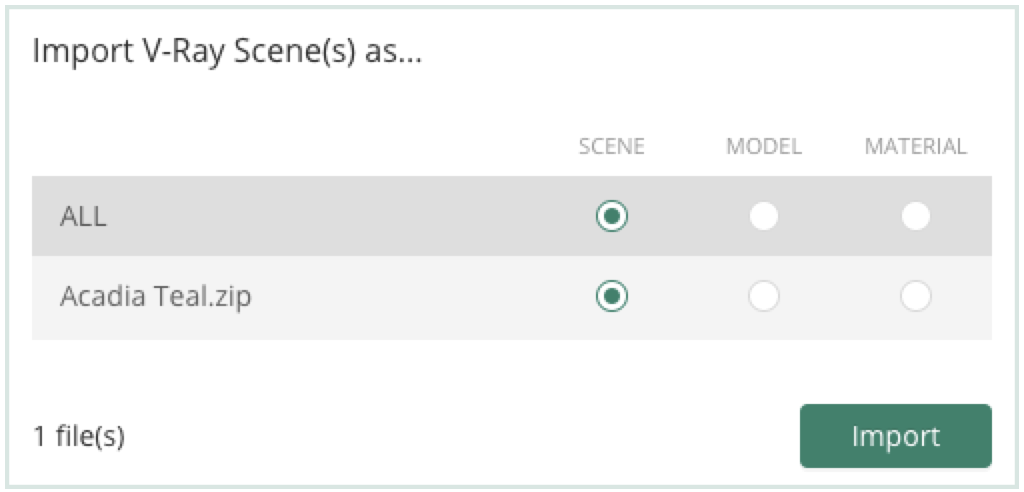
Task: Click the ALL row label
Action: point(83,216)
